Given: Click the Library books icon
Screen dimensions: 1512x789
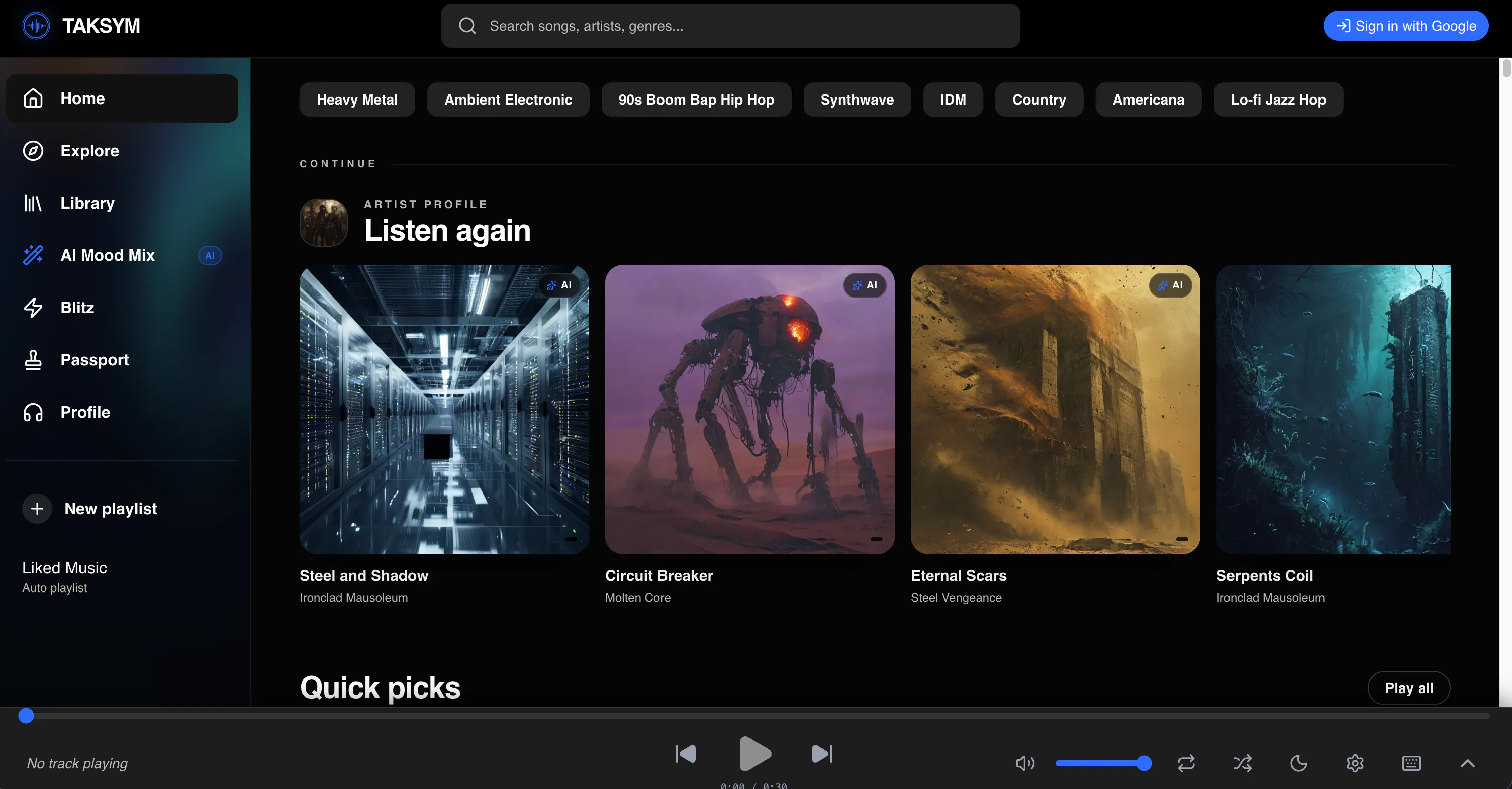Looking at the screenshot, I should (x=33, y=203).
